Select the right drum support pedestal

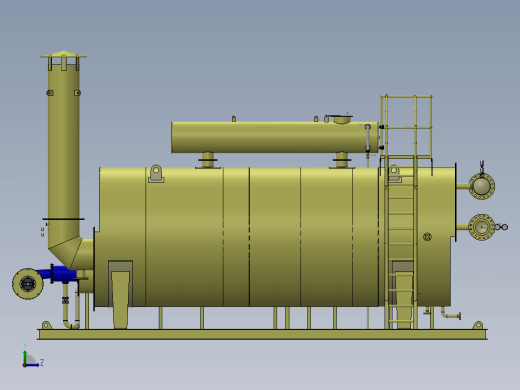(342, 160)
